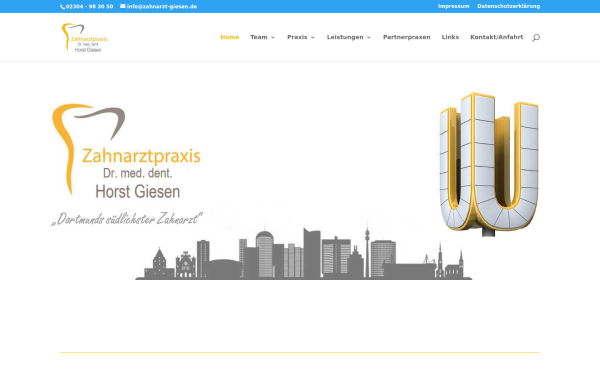Open the Kontakt/Anfahrt page

point(497,37)
